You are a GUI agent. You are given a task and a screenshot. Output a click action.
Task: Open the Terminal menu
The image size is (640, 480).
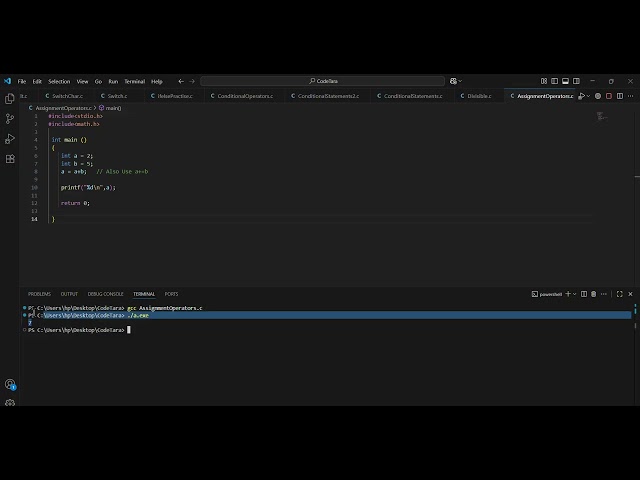[135, 81]
